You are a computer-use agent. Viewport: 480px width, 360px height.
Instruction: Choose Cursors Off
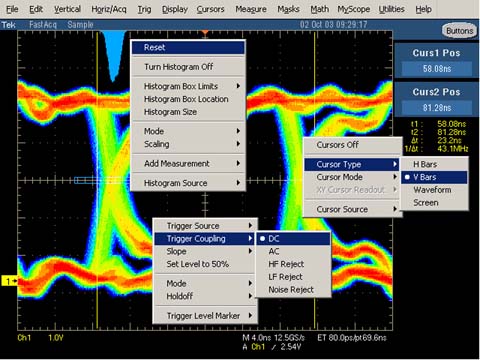pos(353,145)
